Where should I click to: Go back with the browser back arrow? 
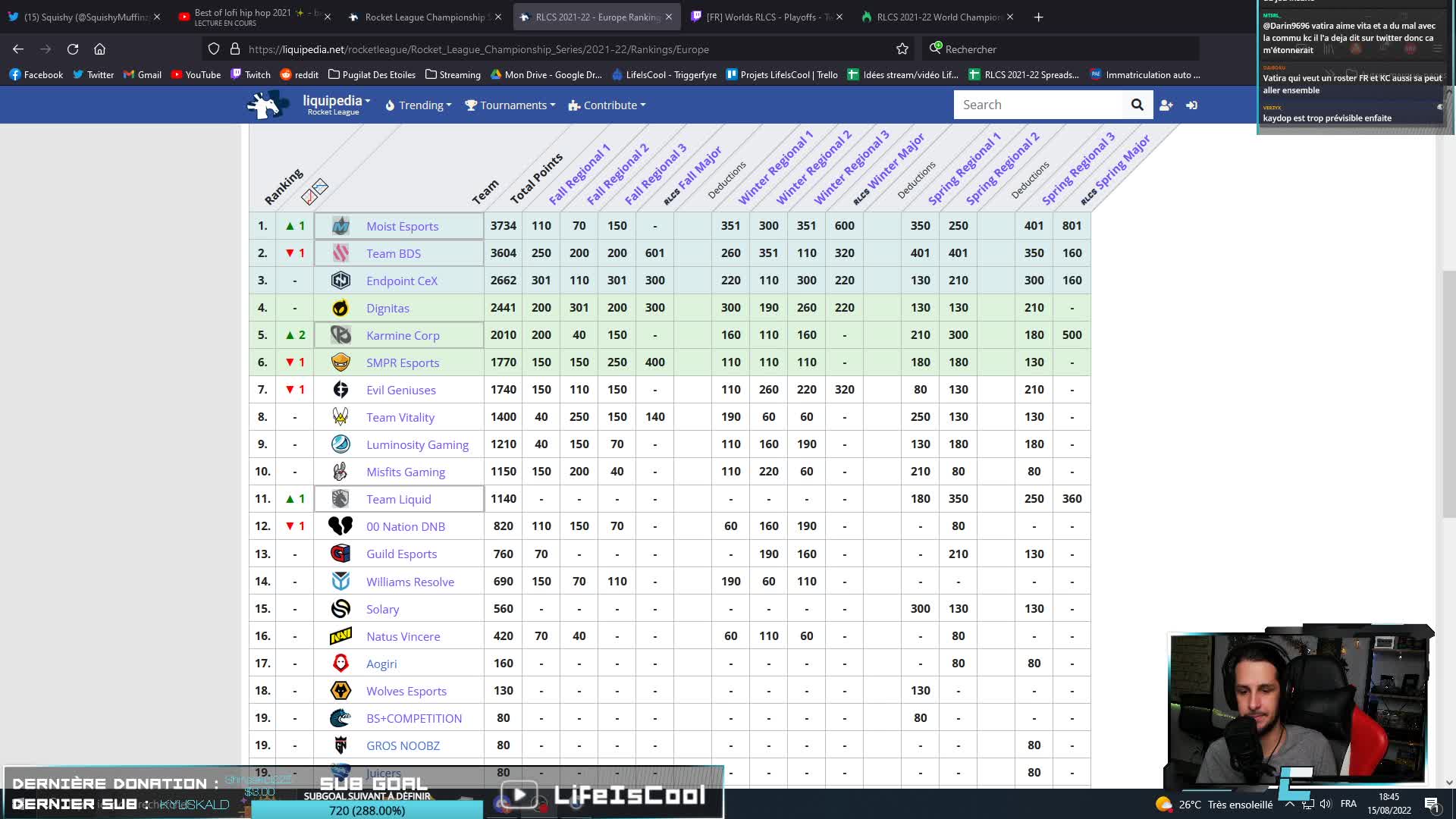tap(18, 49)
